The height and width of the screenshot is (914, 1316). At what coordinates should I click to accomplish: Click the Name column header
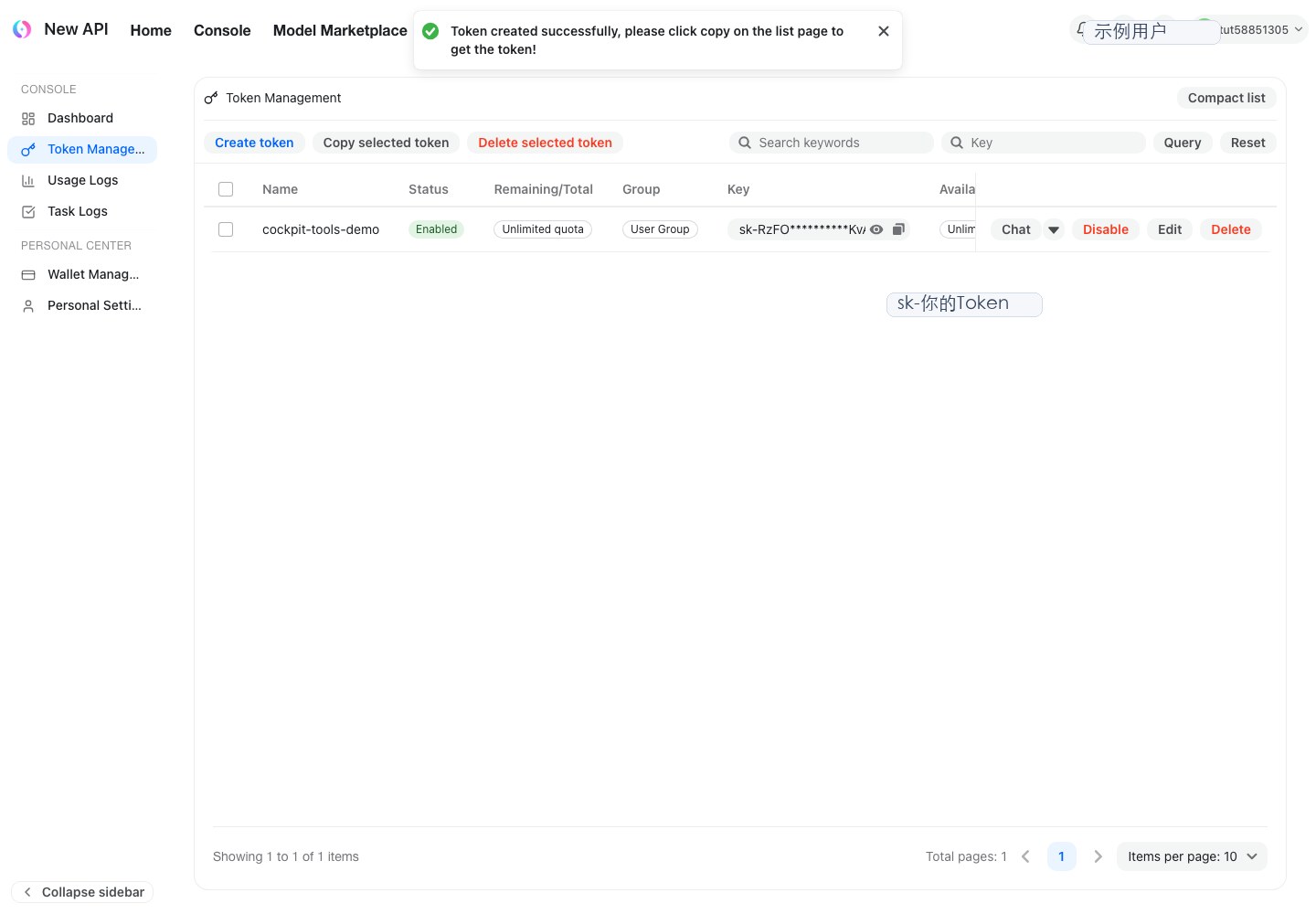(x=280, y=189)
